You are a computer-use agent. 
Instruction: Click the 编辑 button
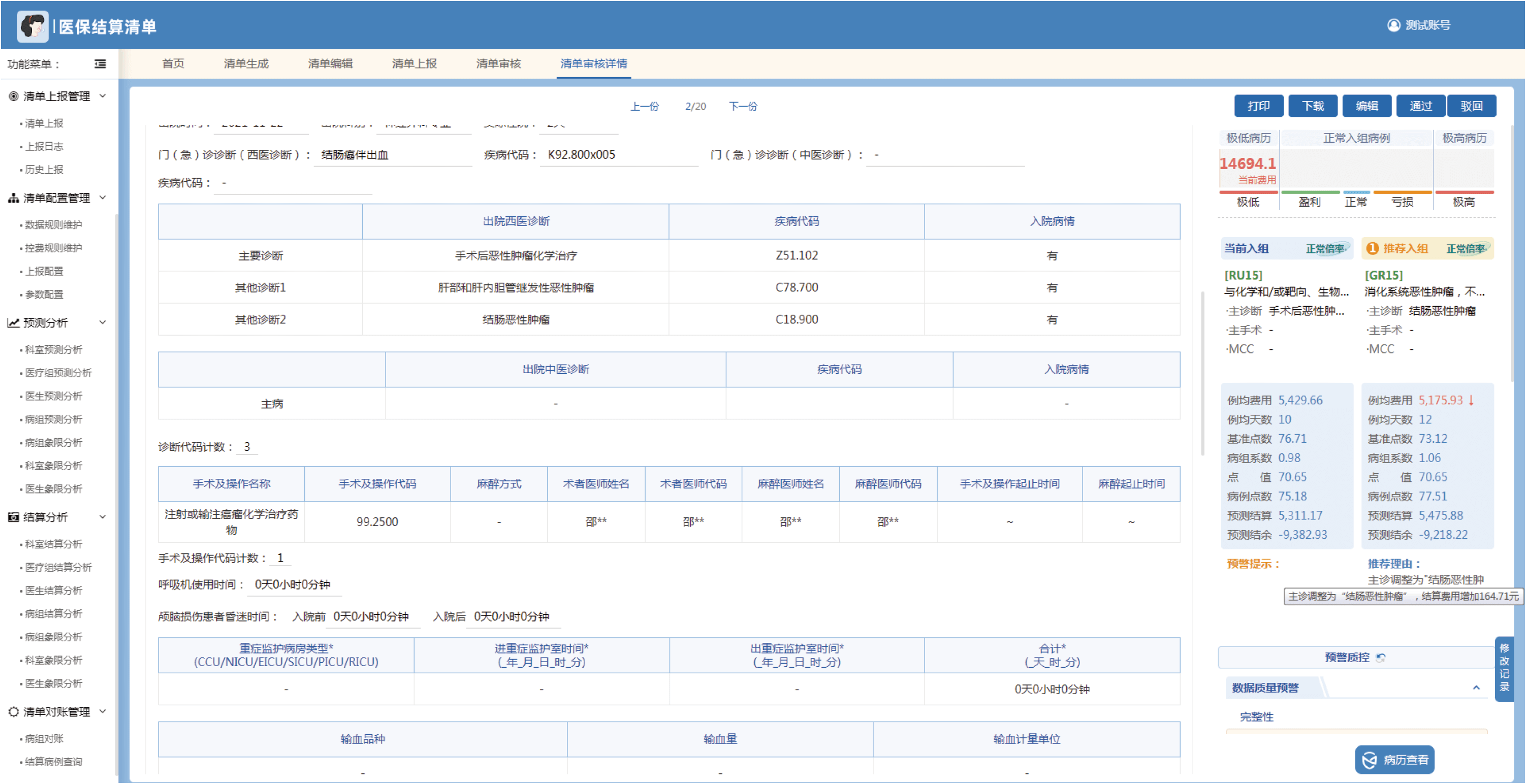[1366, 106]
